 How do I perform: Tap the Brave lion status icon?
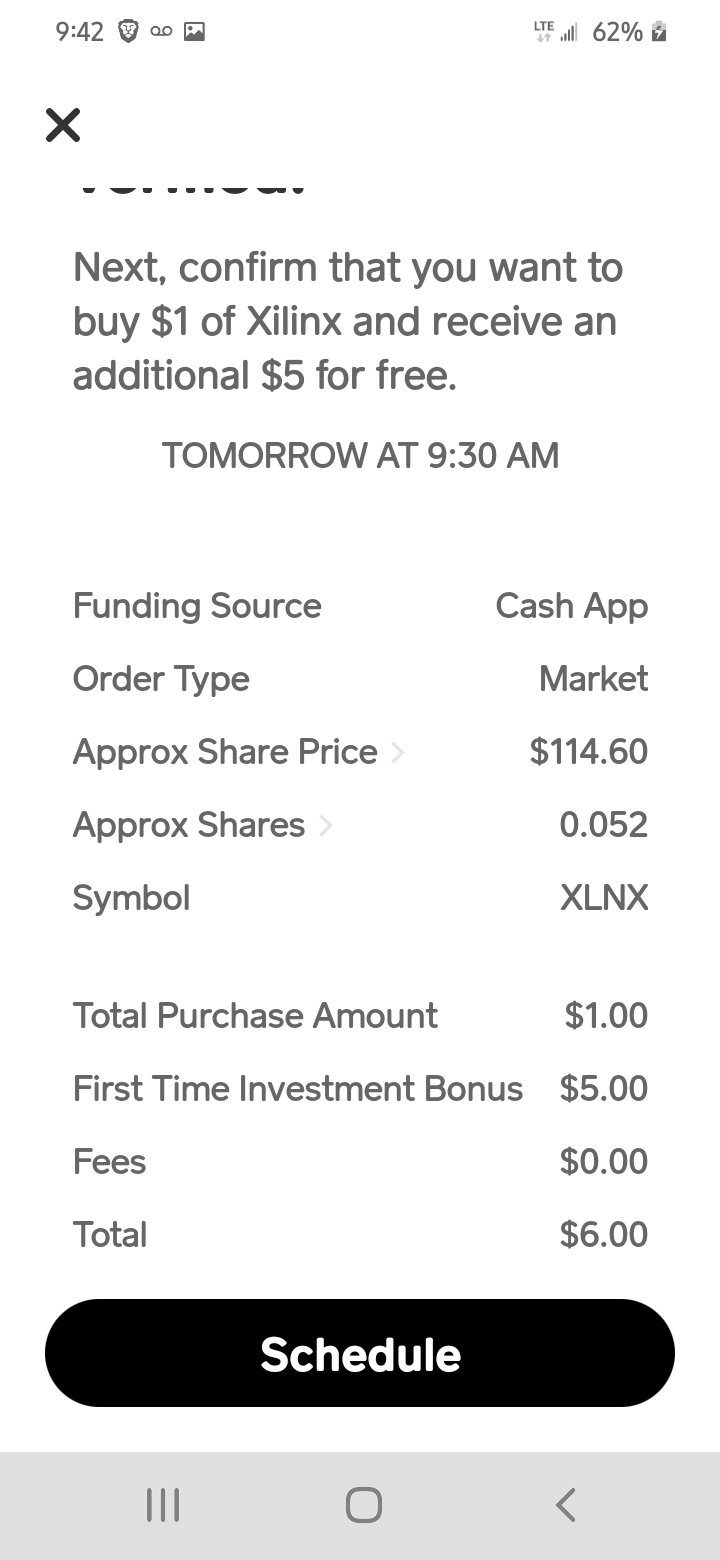click(x=127, y=32)
